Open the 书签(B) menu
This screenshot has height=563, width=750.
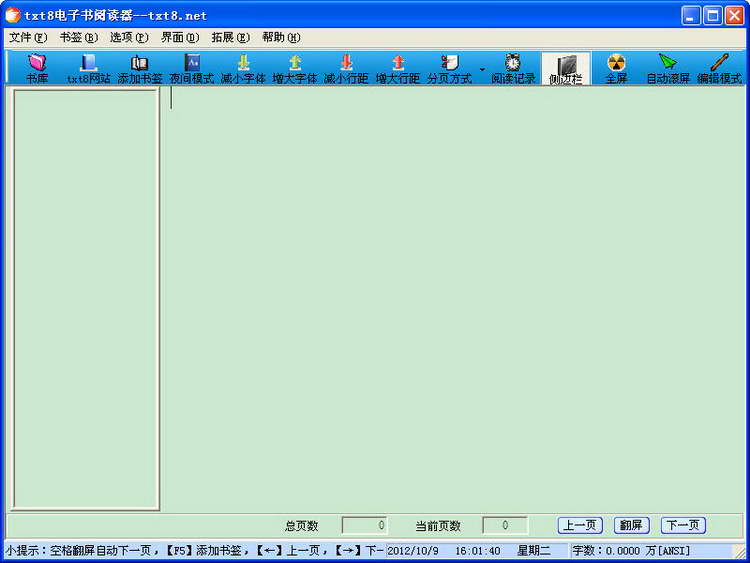pos(79,37)
